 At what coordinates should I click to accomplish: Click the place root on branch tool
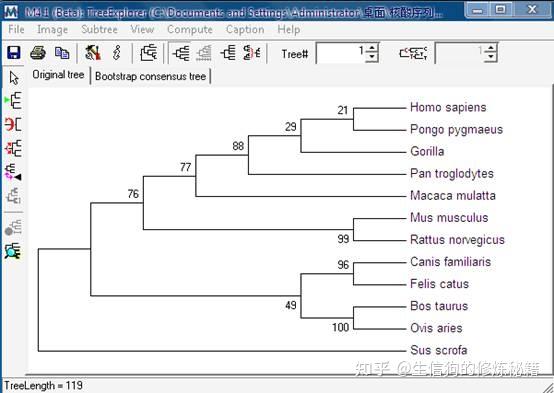click(x=13, y=101)
